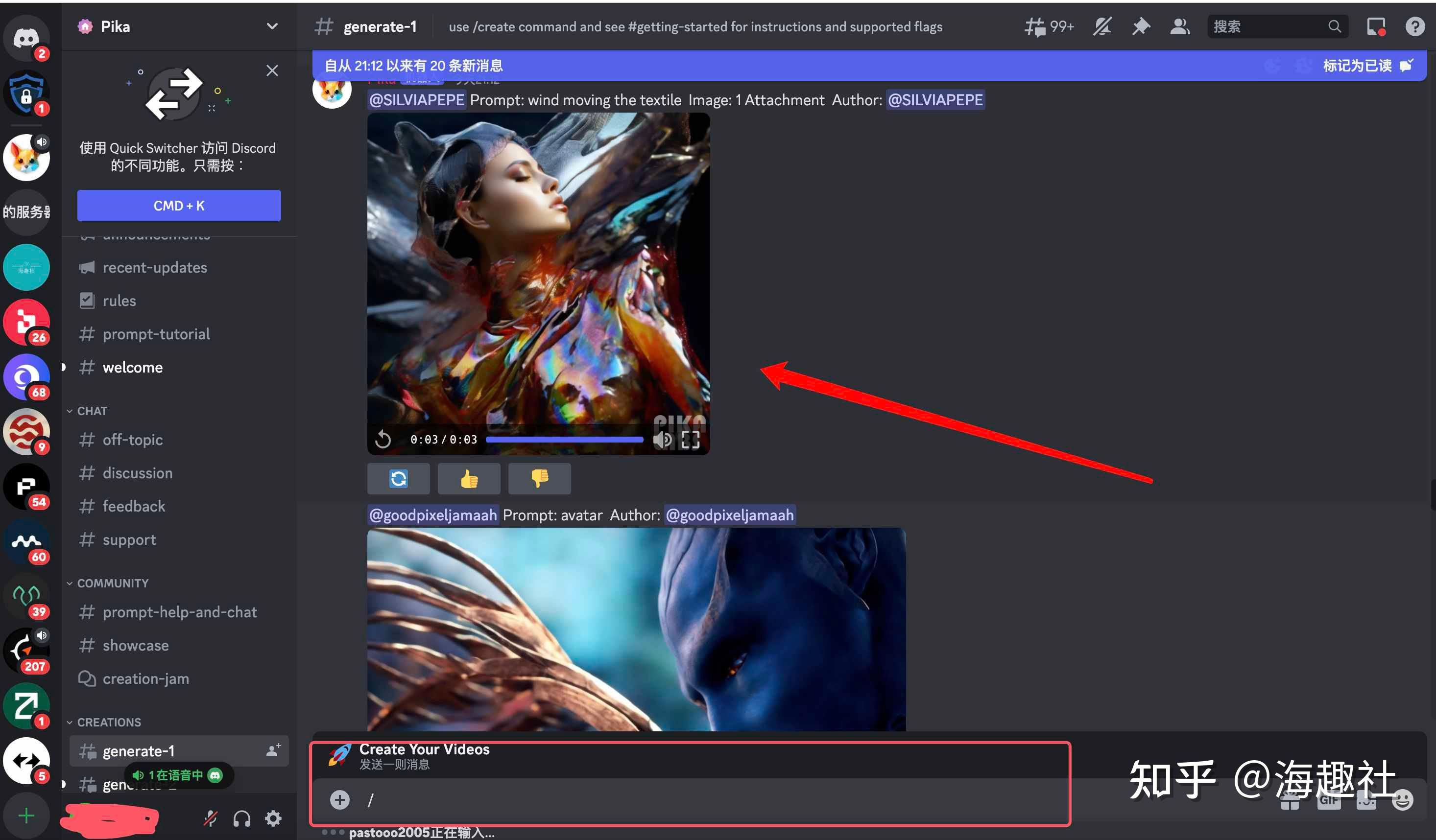Give the video a thumbs down
Image resolution: width=1436 pixels, height=840 pixels.
(x=539, y=478)
